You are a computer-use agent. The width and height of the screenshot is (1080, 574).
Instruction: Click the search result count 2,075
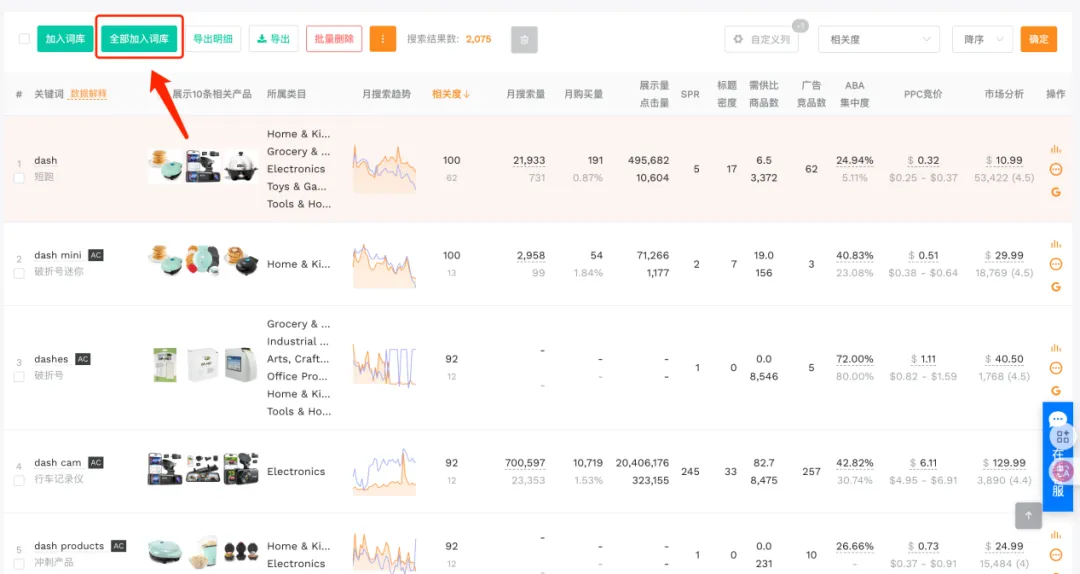tap(478, 39)
